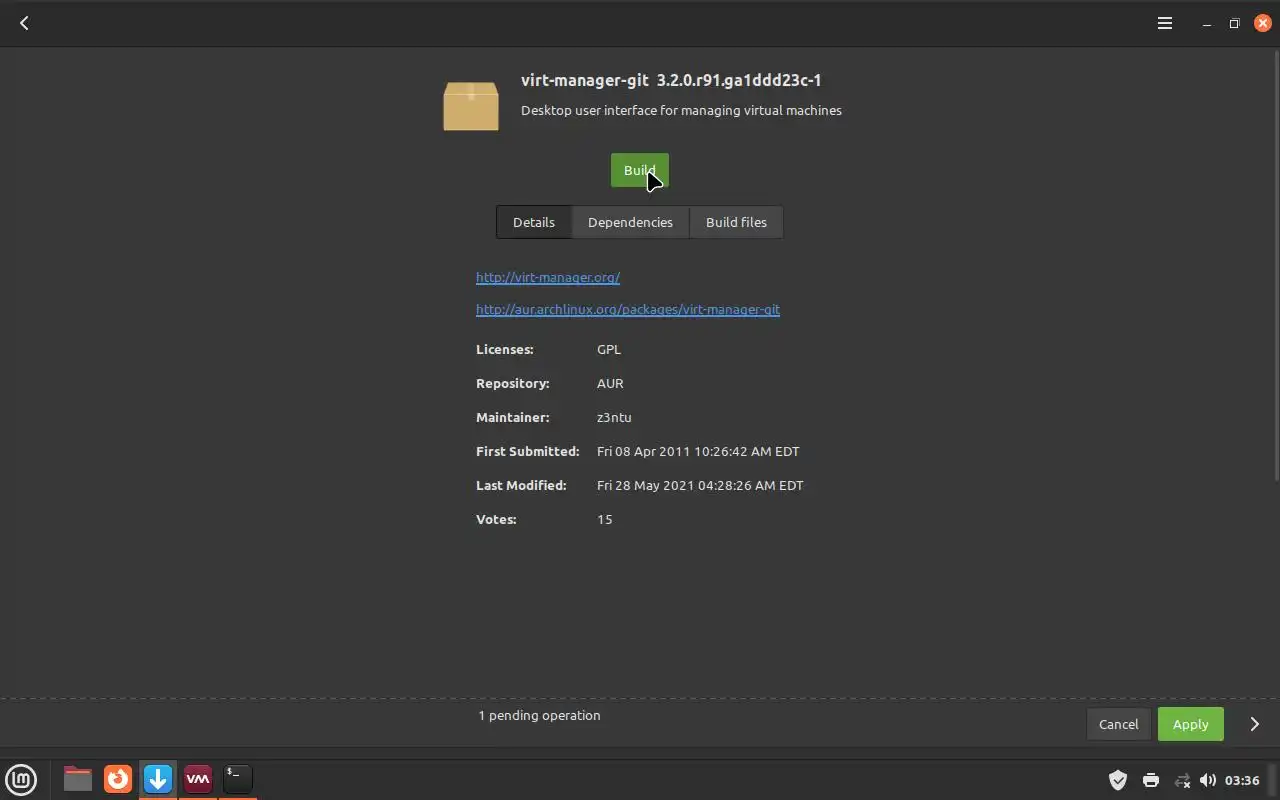
Task: Click the Last Modified date value
Action: (x=700, y=485)
